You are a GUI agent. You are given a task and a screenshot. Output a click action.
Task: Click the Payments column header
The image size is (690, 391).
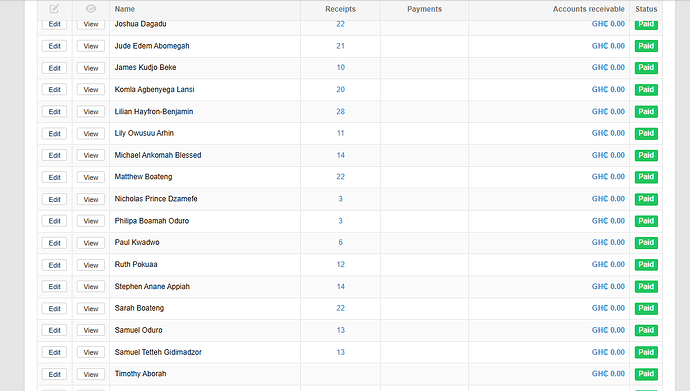pos(424,9)
